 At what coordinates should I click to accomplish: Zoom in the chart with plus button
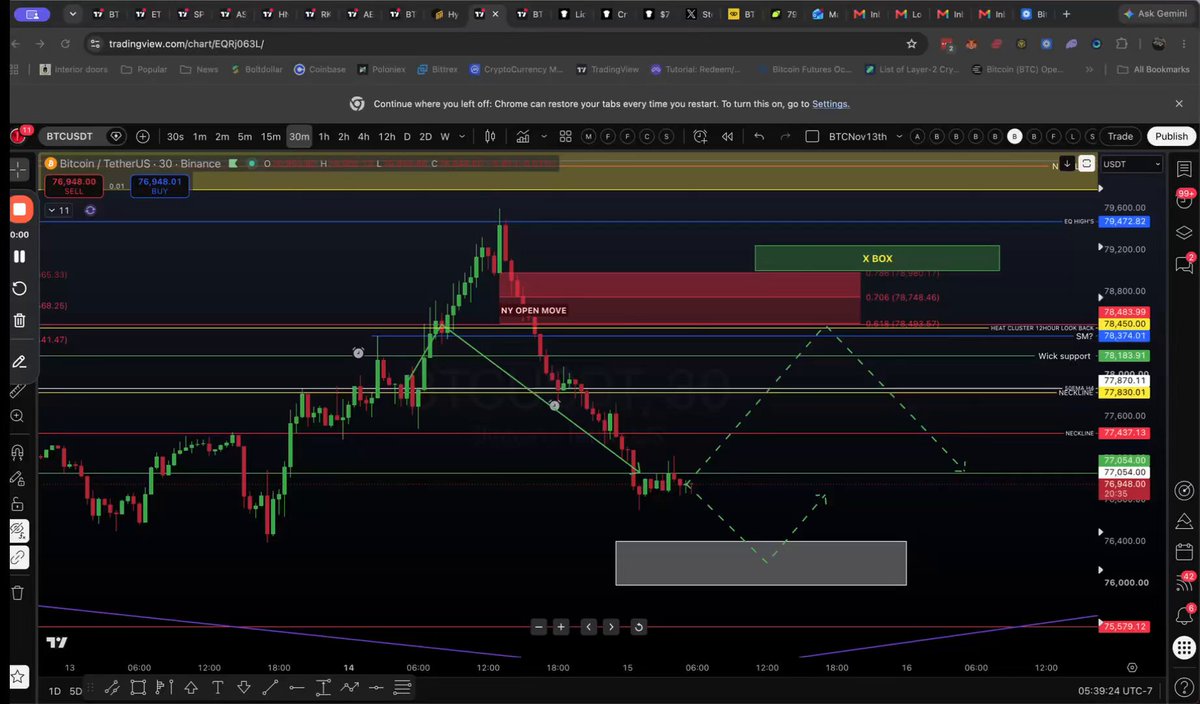pyautogui.click(x=561, y=627)
